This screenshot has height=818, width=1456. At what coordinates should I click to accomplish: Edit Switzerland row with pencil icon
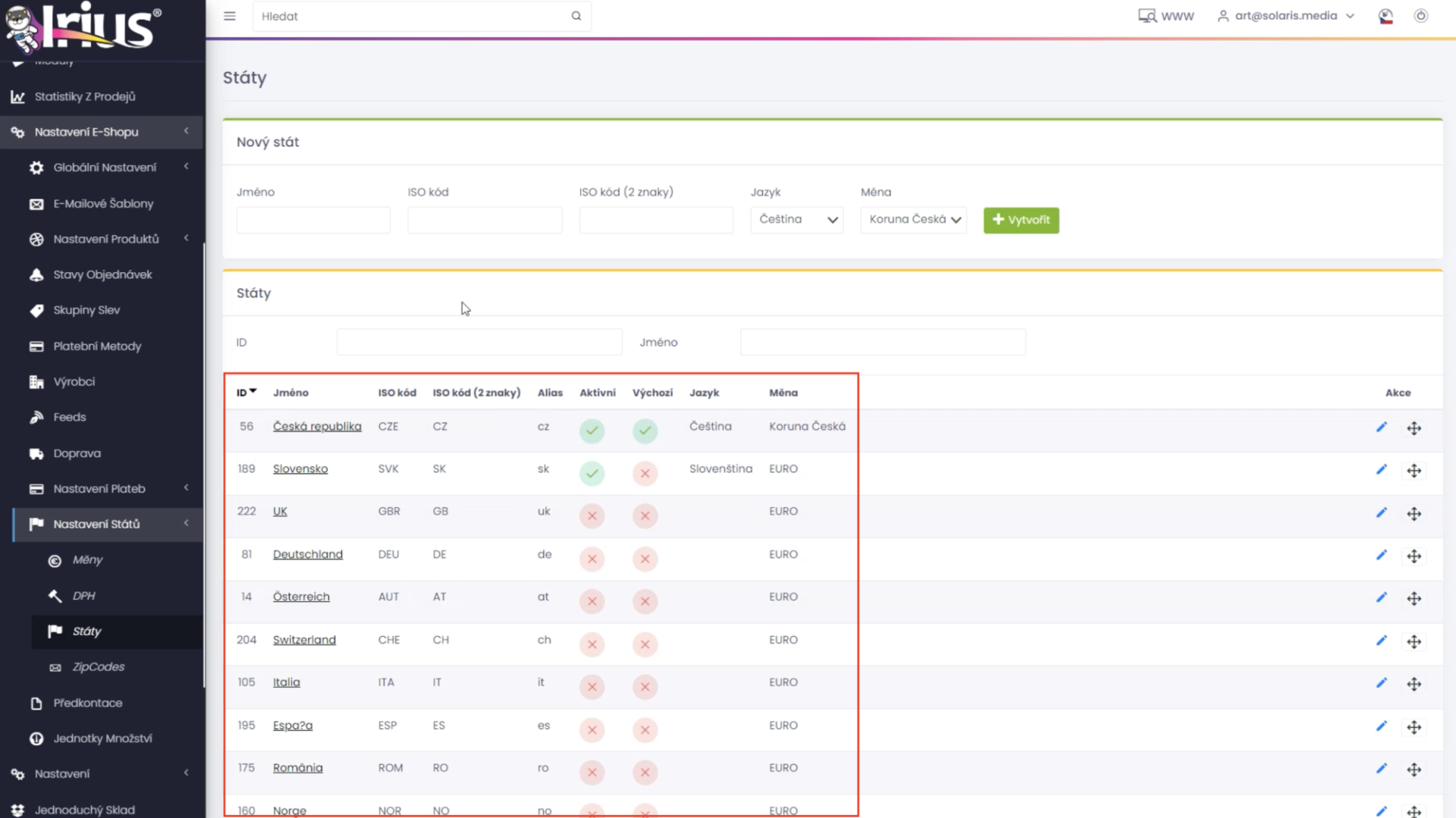click(1382, 641)
